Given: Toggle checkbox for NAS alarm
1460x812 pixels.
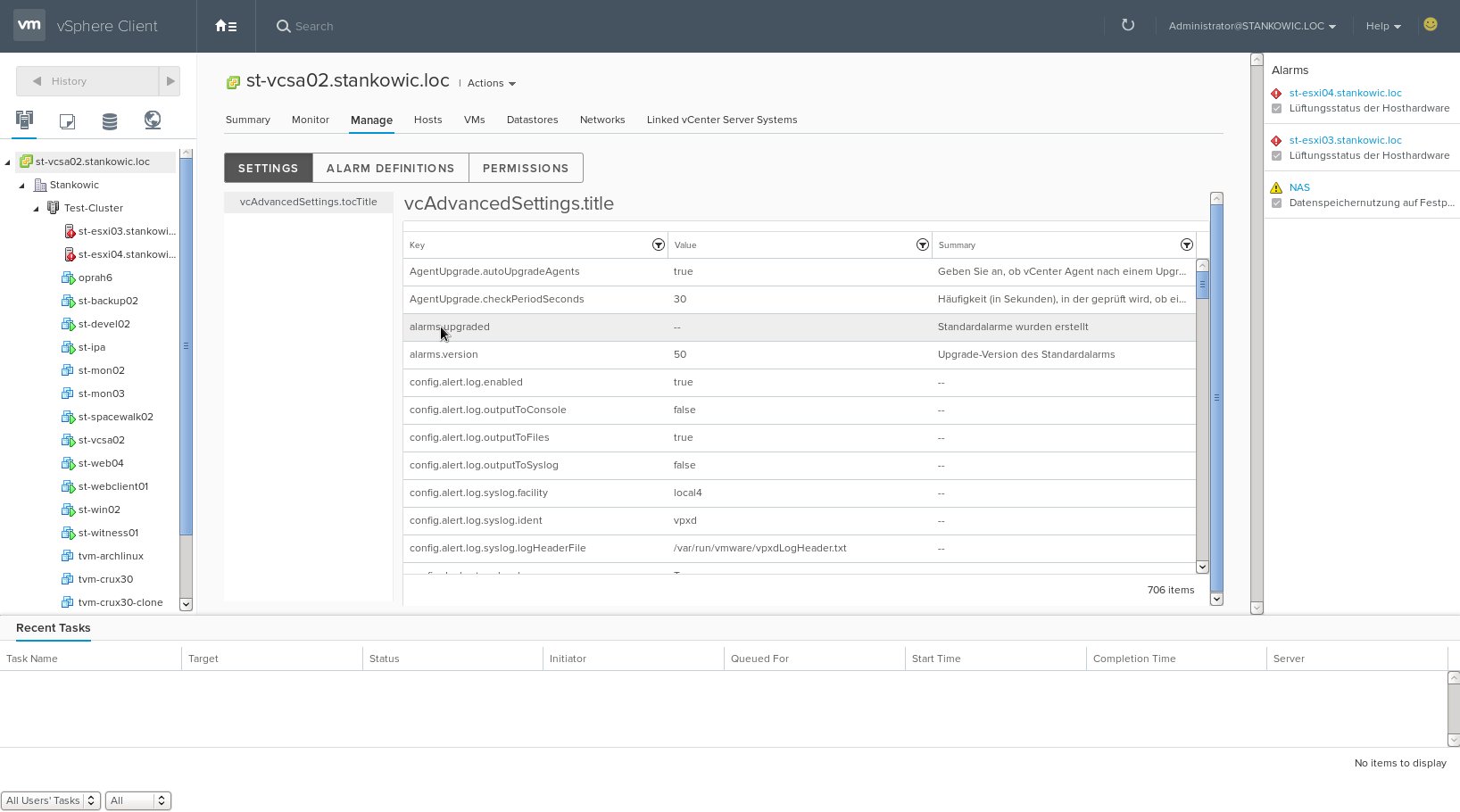Looking at the screenshot, I should point(1276,203).
